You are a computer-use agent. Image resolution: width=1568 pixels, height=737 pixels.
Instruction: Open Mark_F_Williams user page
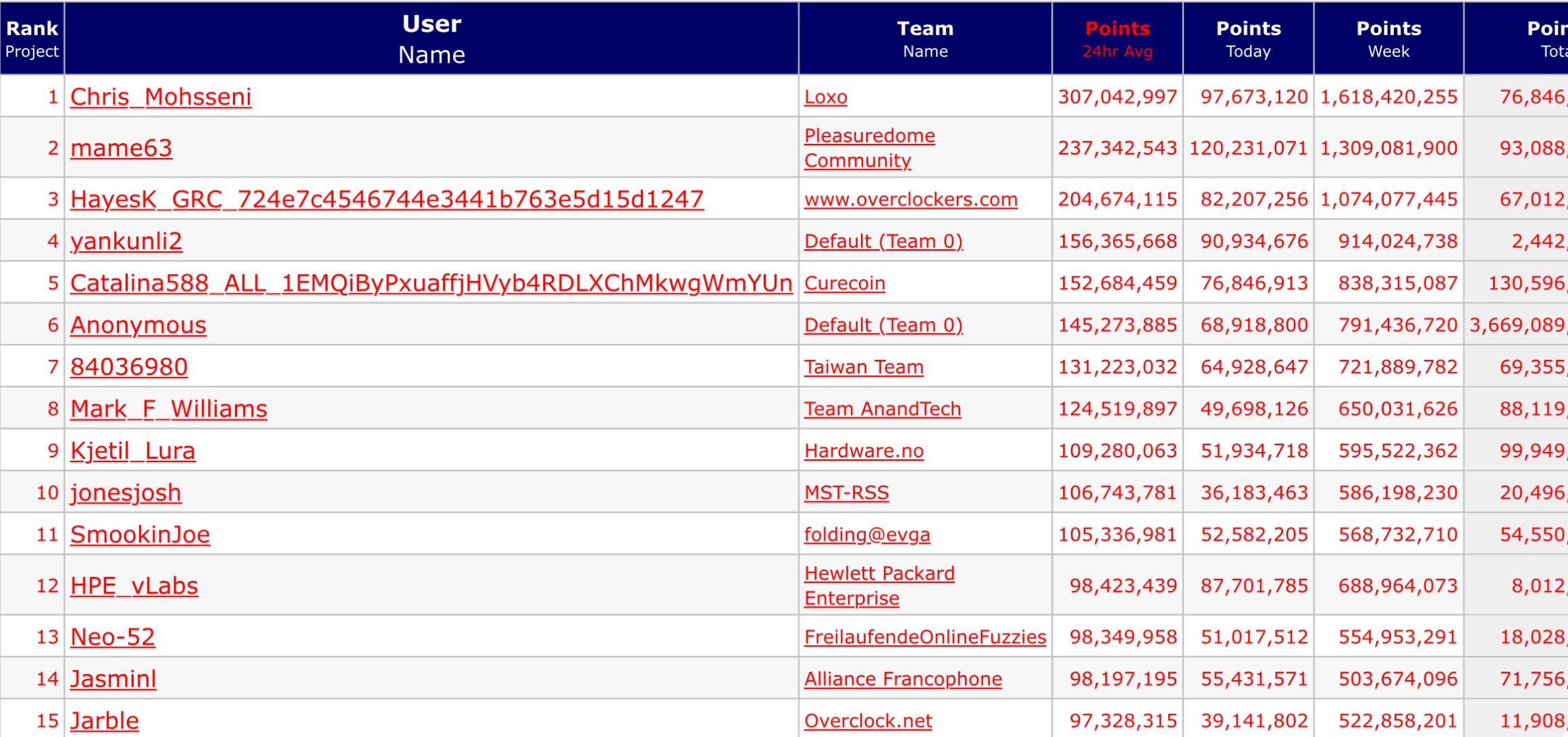click(x=169, y=409)
